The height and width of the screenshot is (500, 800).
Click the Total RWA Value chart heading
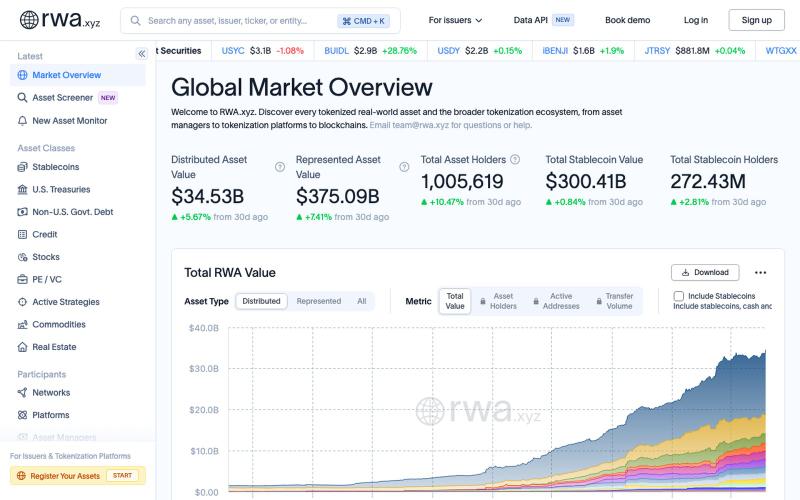point(230,272)
